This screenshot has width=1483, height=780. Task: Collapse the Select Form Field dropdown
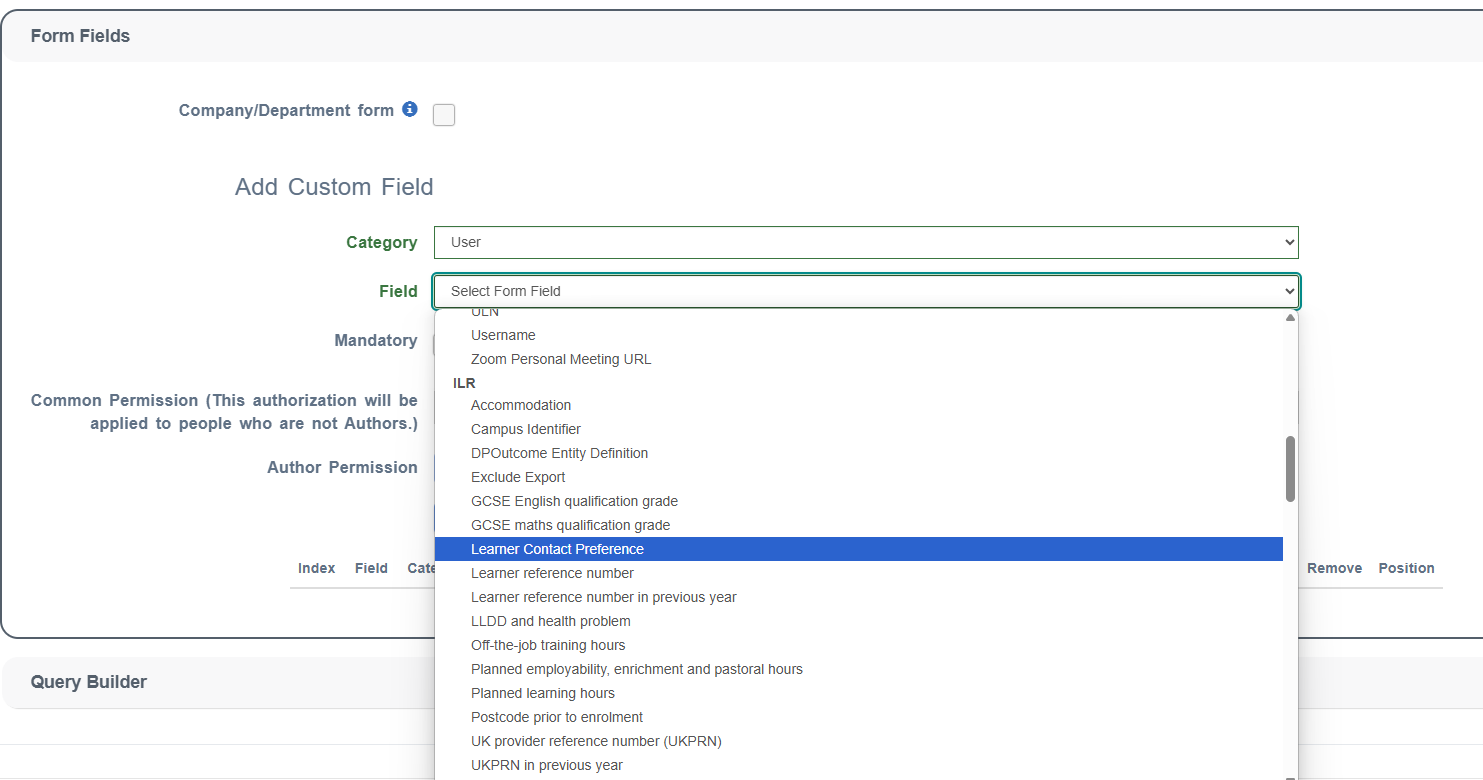(x=866, y=291)
